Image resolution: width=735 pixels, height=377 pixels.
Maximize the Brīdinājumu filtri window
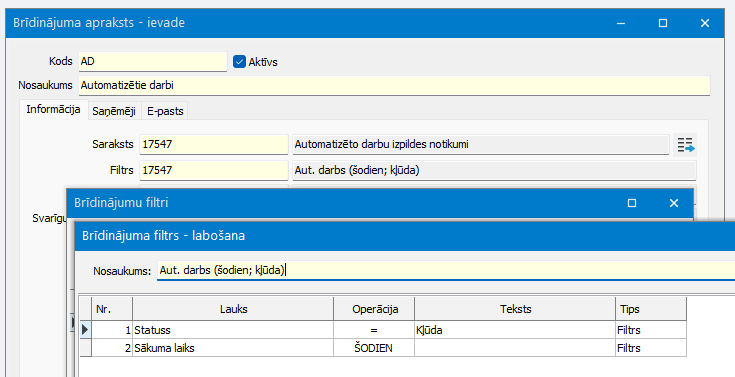(632, 203)
